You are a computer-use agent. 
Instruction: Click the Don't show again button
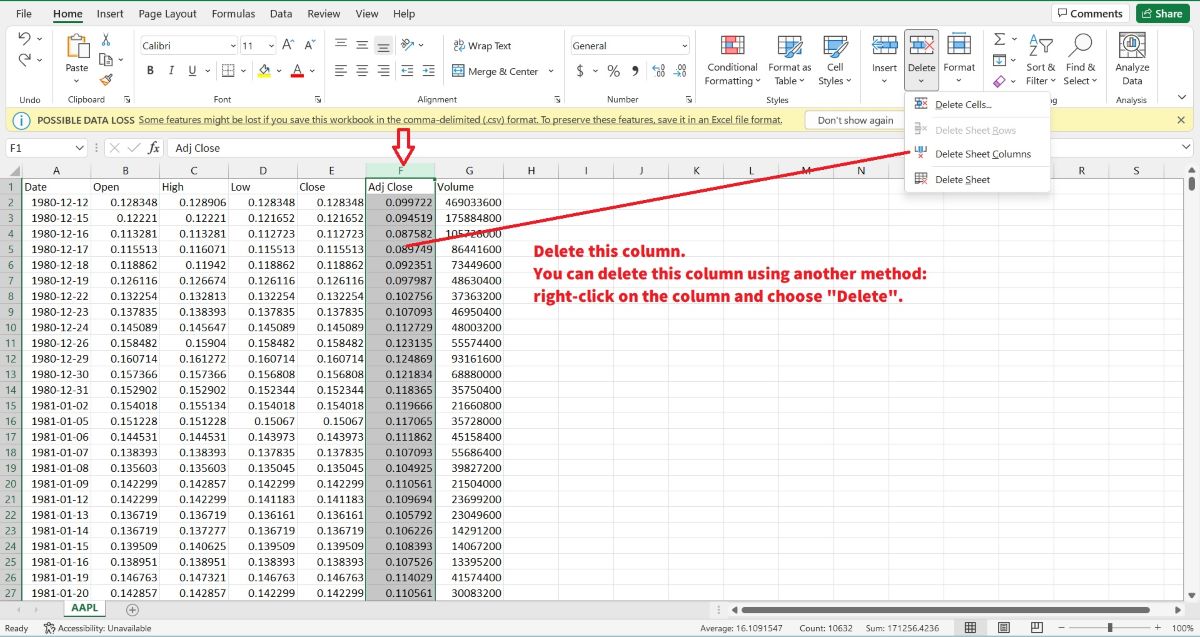(x=855, y=120)
